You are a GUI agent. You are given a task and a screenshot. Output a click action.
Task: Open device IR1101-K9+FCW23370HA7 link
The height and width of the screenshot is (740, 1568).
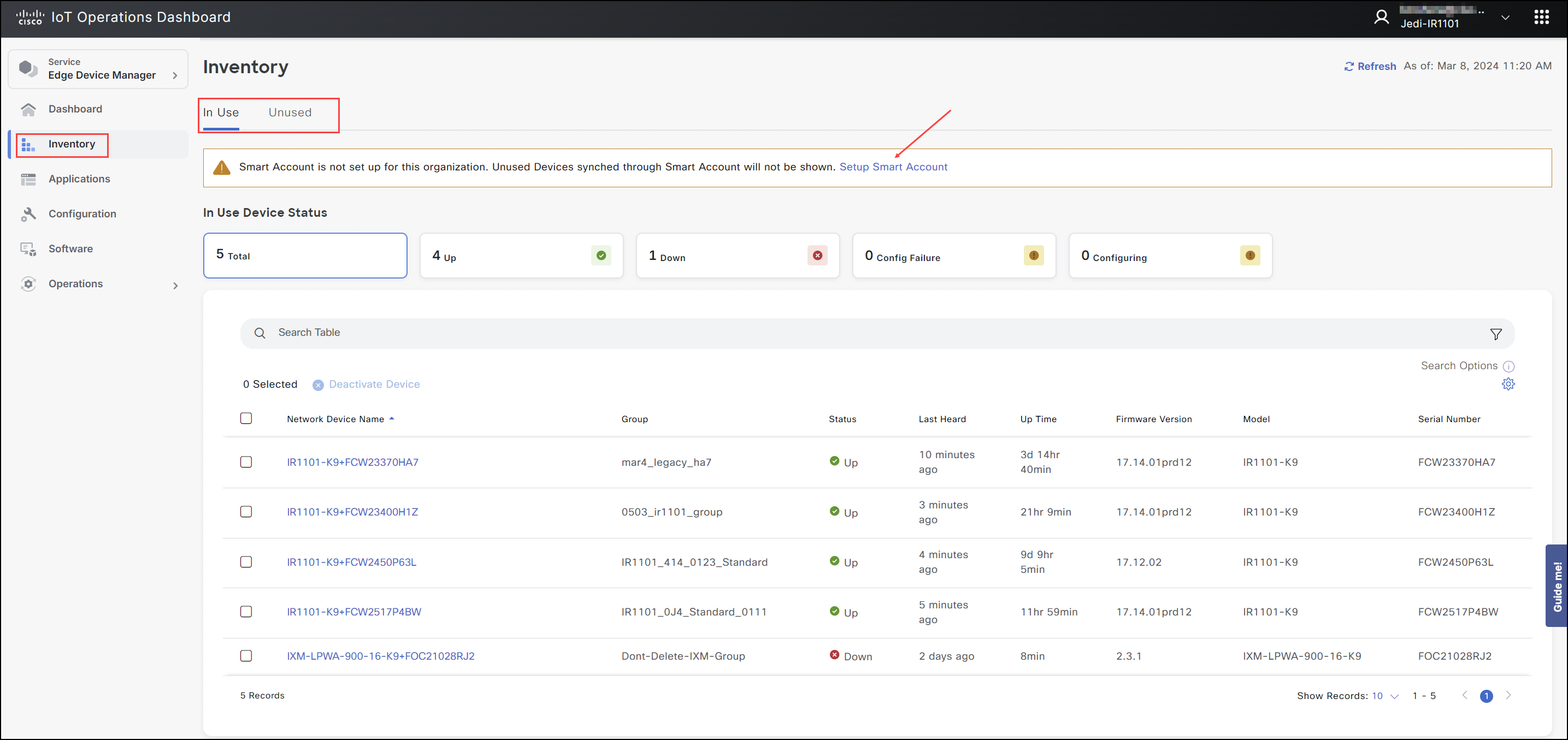tap(352, 463)
